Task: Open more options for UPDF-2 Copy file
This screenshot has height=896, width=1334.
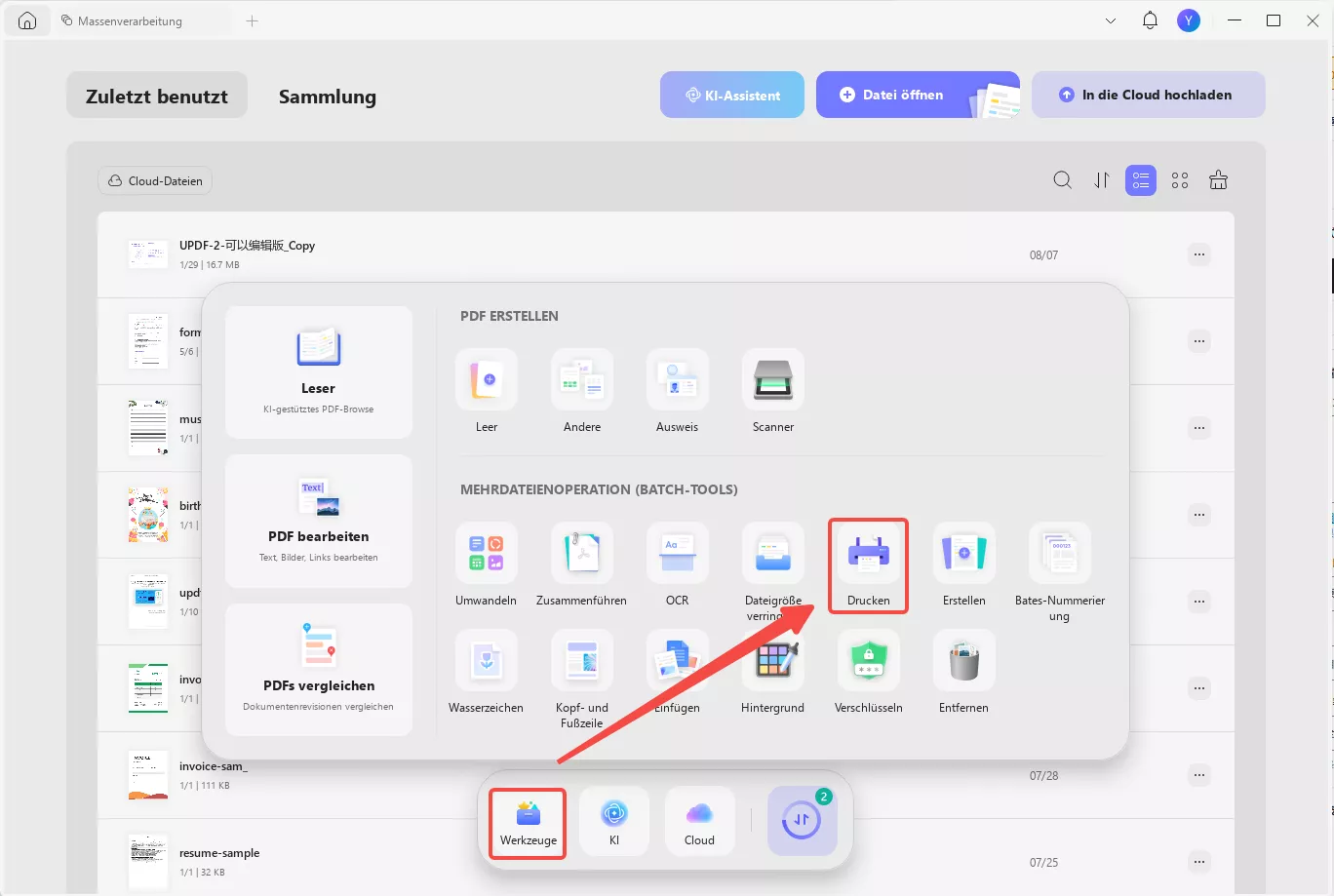Action: click(1199, 254)
